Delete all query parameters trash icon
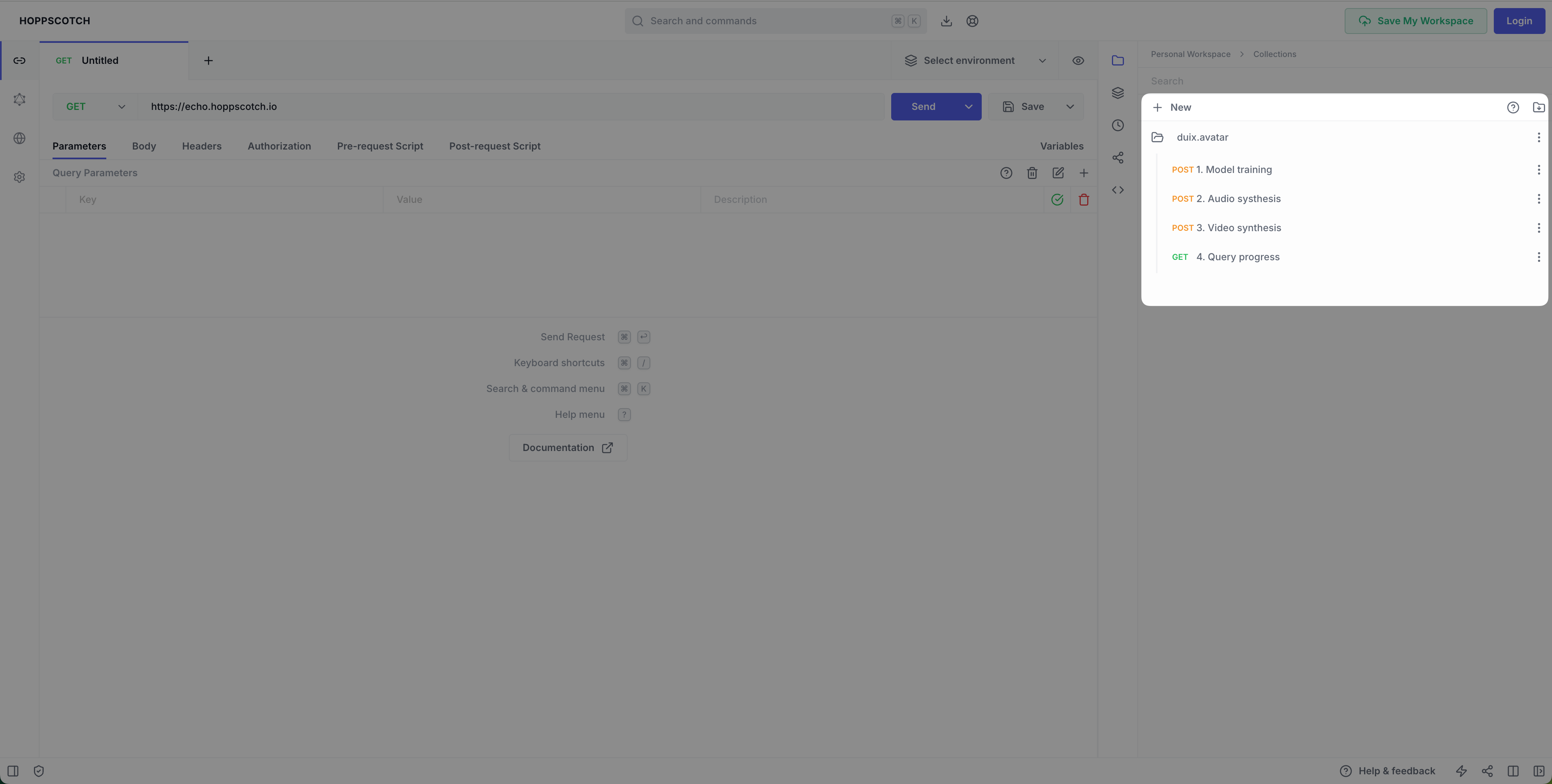This screenshot has height=784, width=1552. point(1031,173)
